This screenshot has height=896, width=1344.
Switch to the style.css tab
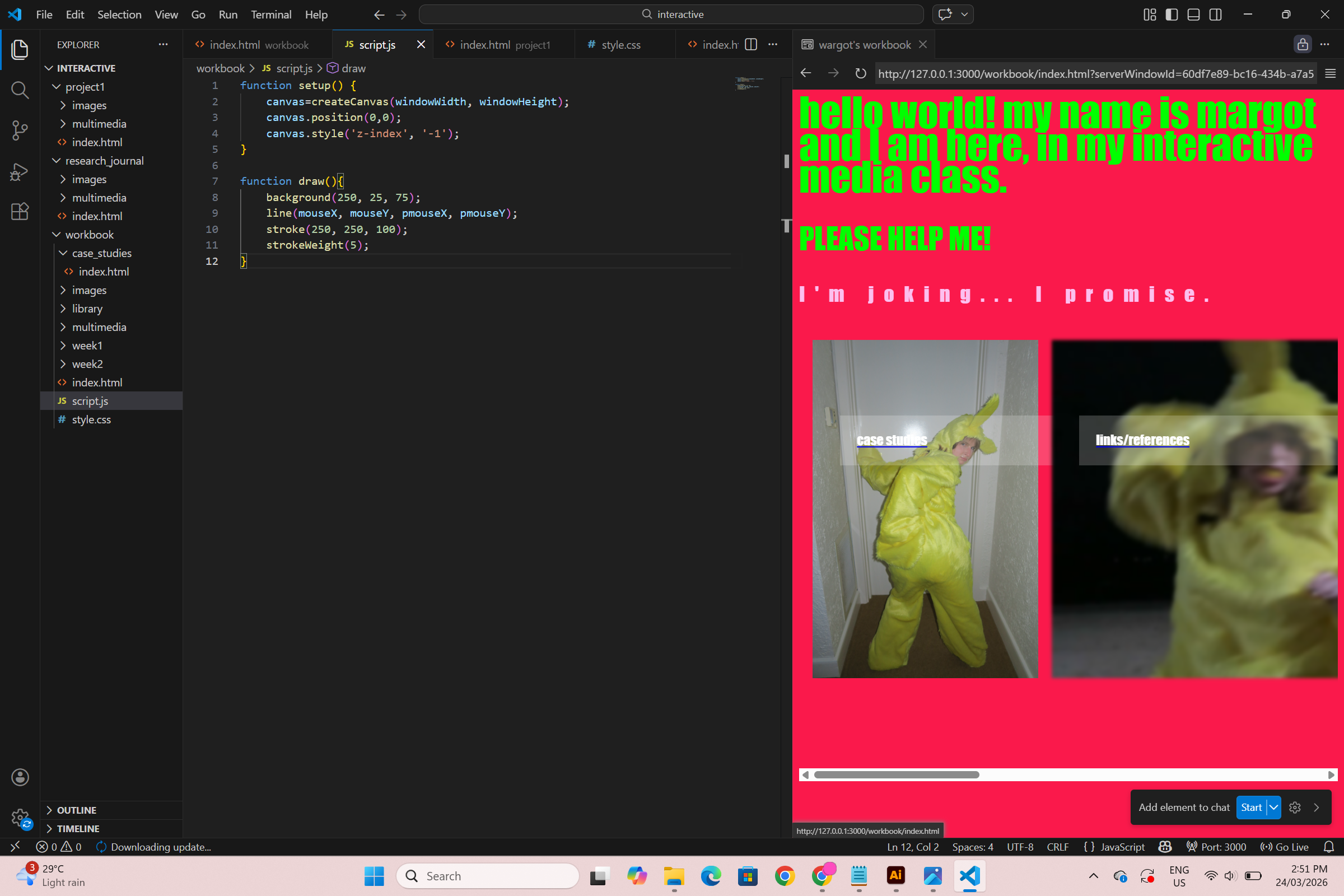click(620, 45)
